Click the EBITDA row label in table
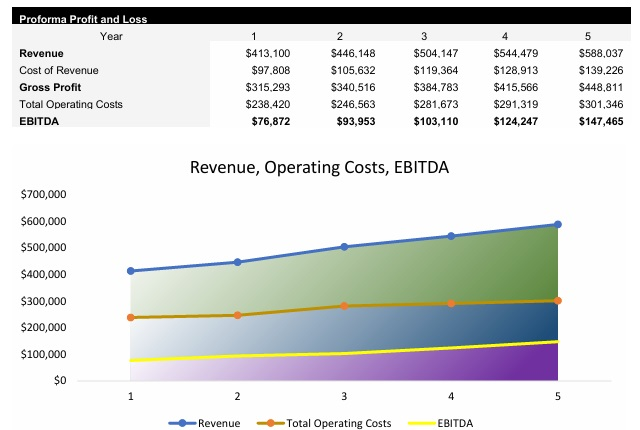This screenshot has width=640, height=430. coord(40,121)
